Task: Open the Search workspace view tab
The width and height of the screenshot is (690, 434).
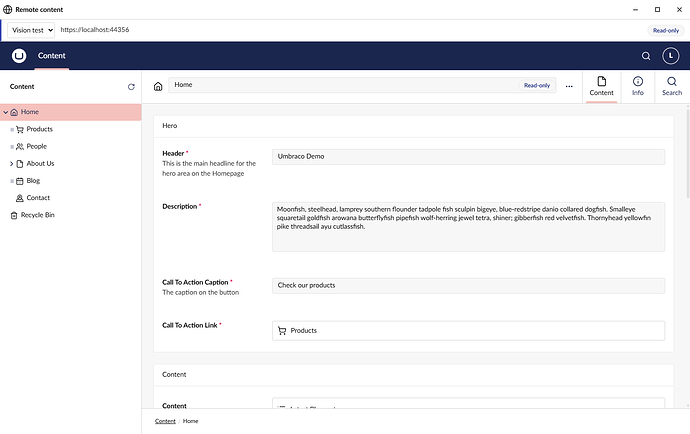Action: [x=672, y=86]
